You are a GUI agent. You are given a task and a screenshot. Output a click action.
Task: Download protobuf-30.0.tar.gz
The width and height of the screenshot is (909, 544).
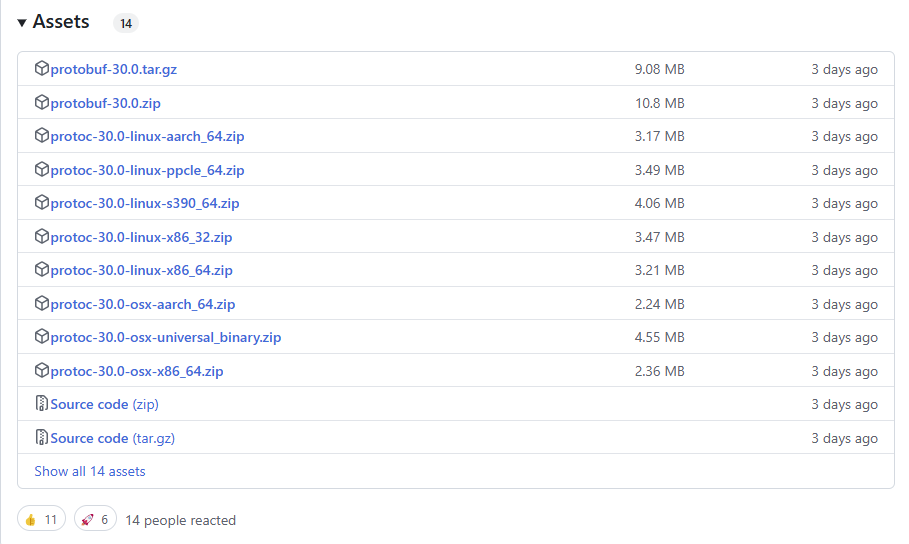coord(114,69)
